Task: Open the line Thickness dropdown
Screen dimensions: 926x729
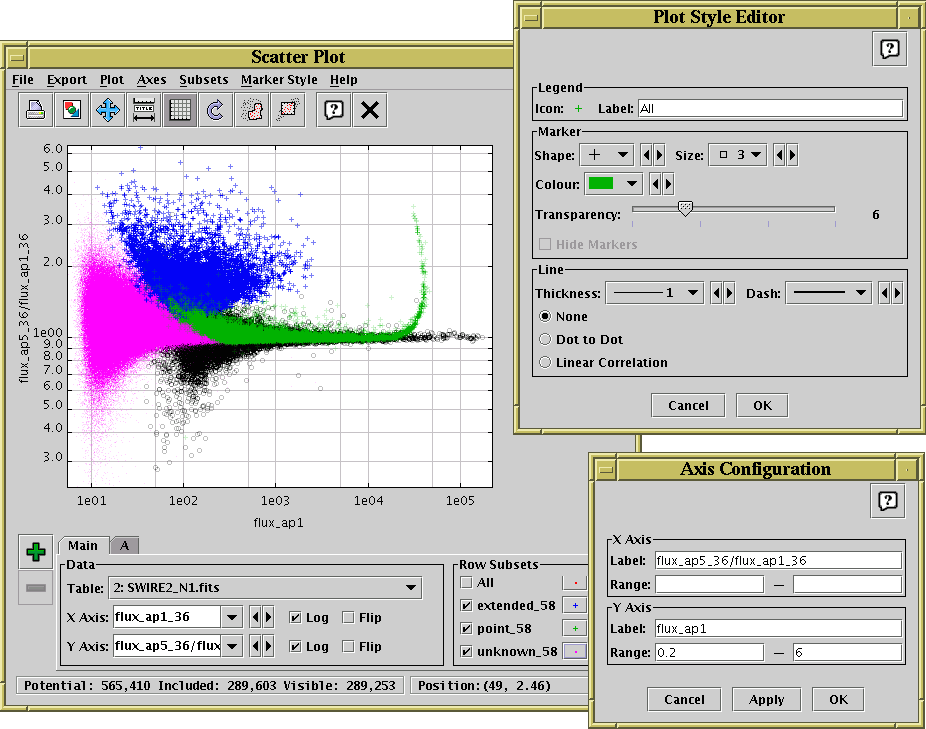Action: 654,293
